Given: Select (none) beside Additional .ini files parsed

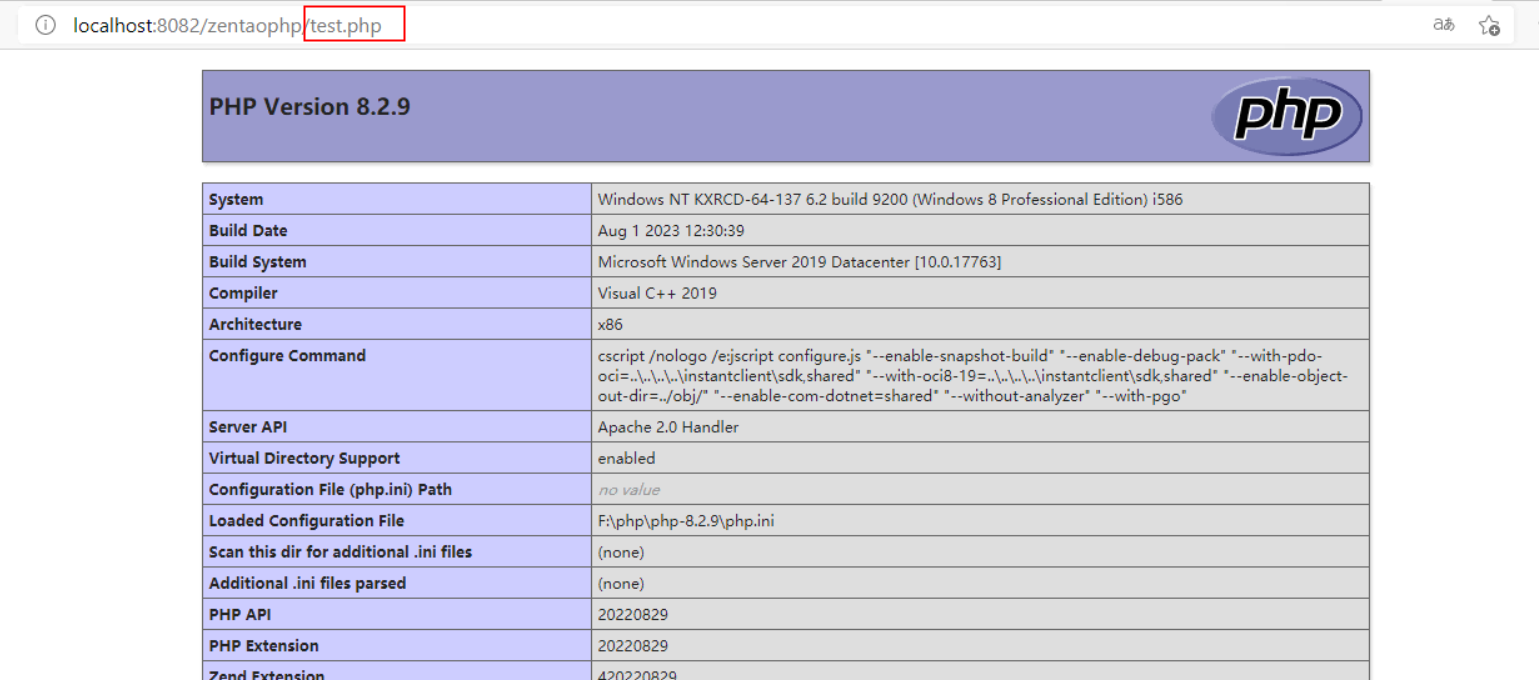Looking at the screenshot, I should 621,583.
